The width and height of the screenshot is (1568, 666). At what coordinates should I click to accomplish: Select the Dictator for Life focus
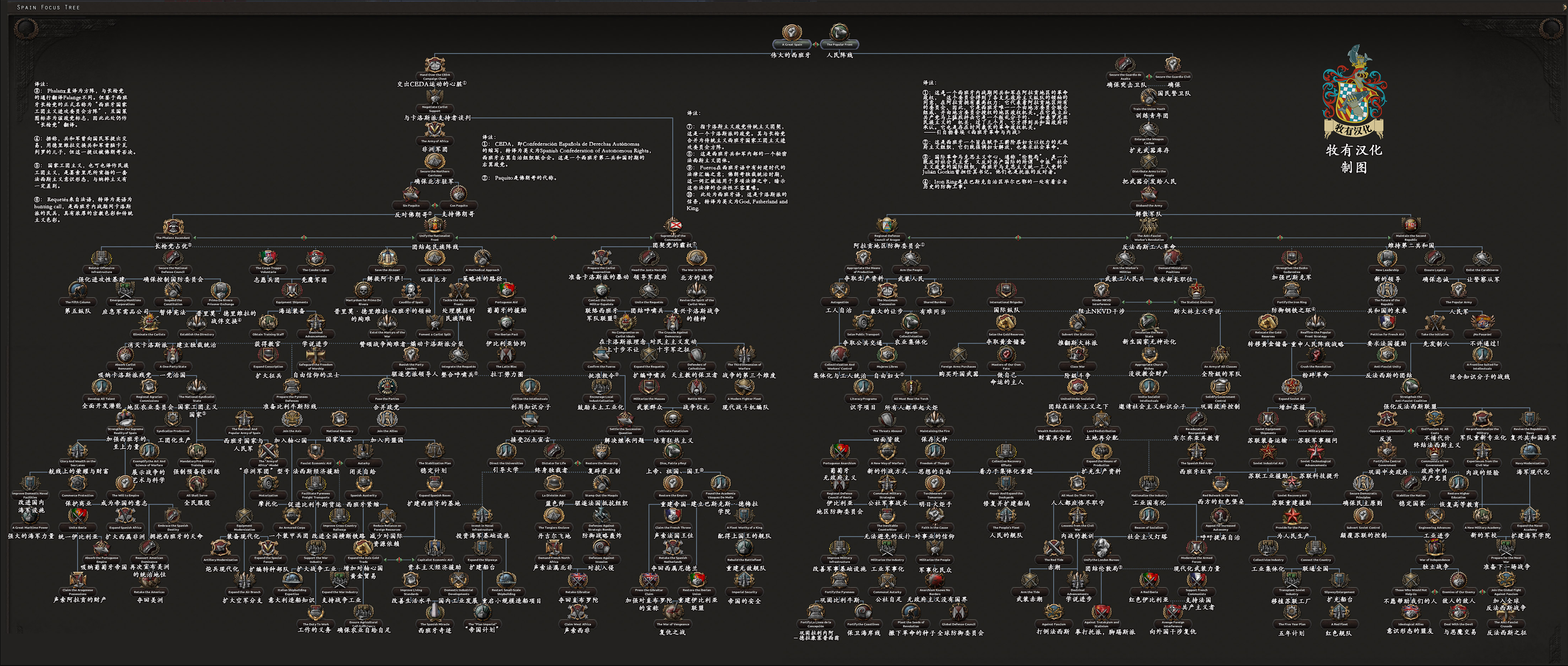pyautogui.click(x=554, y=455)
